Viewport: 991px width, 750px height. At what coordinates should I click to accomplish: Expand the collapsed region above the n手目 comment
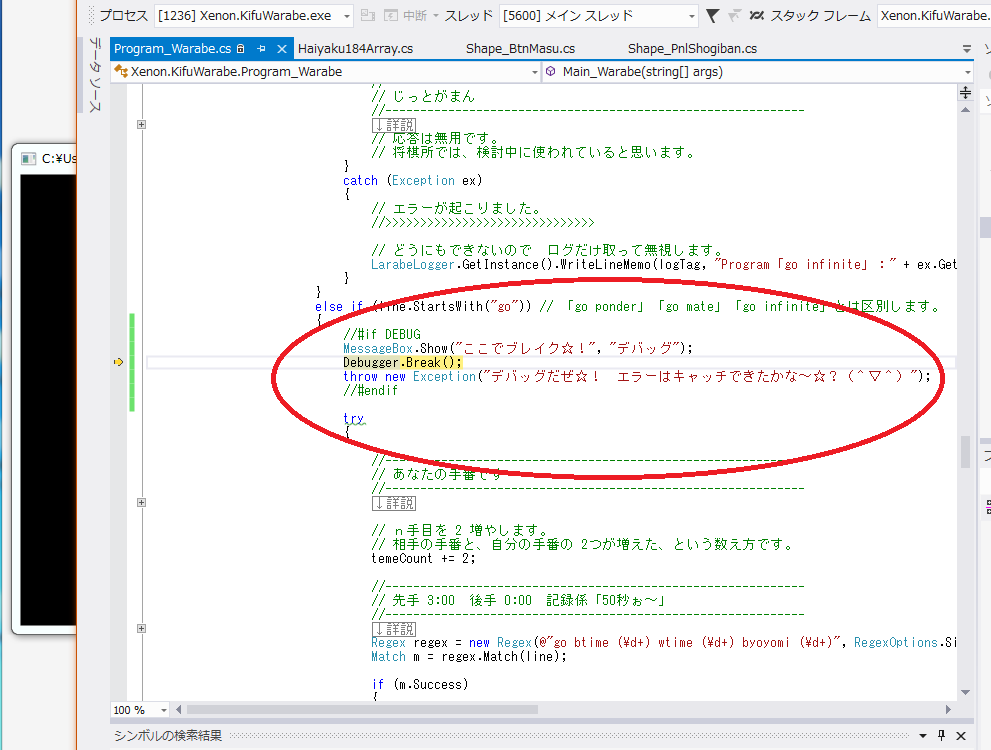141,503
